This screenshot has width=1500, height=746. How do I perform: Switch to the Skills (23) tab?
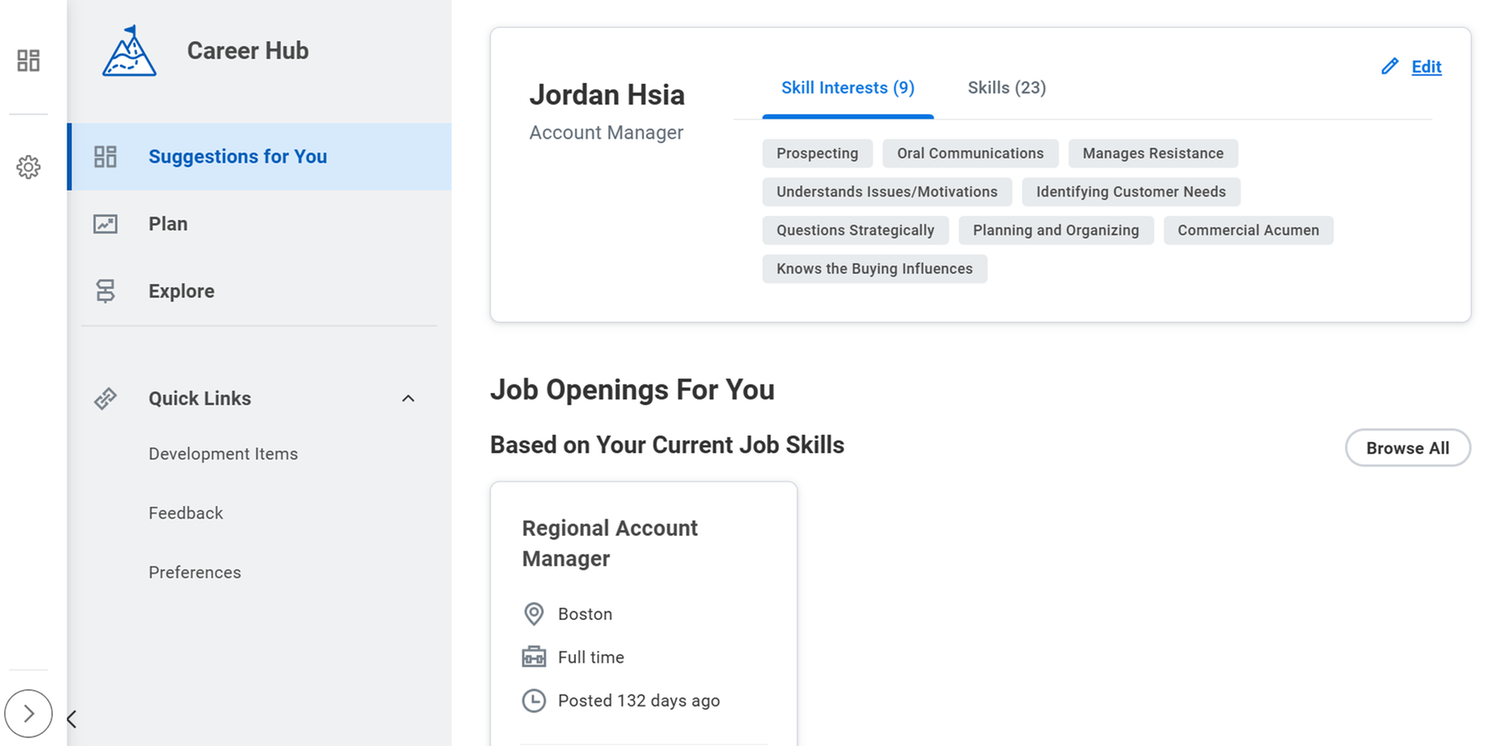pos(1006,87)
